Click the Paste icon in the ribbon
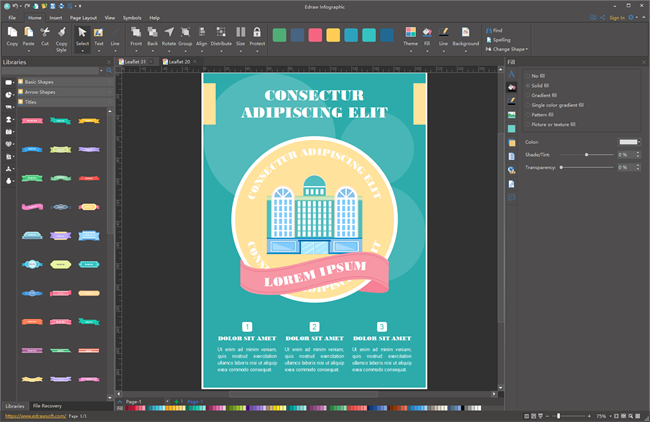Screen dimensions: 650x422 pyautogui.click(x=31, y=34)
